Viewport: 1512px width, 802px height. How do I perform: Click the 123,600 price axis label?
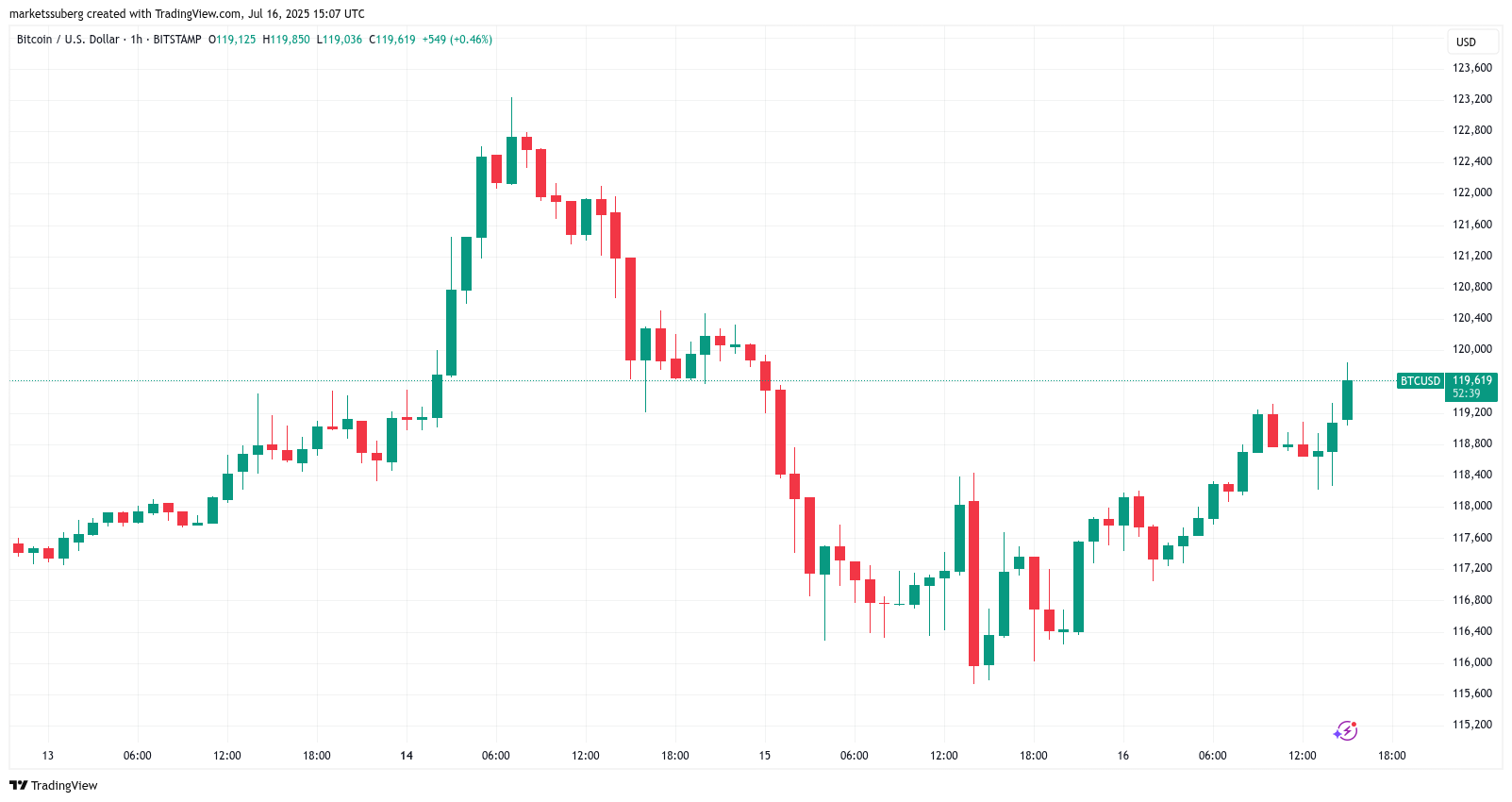(x=1471, y=68)
